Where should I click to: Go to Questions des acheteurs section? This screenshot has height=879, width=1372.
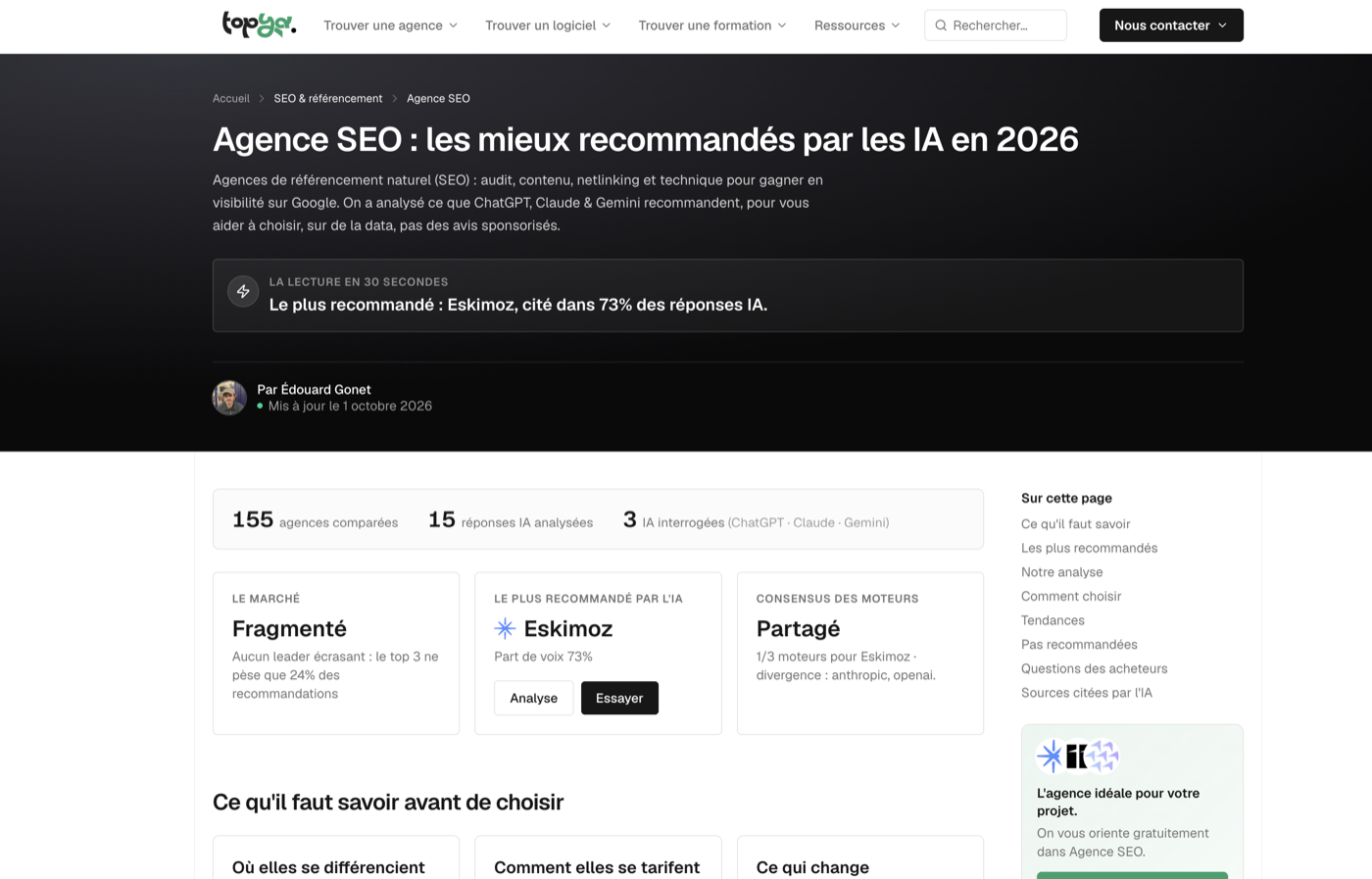pos(1095,668)
